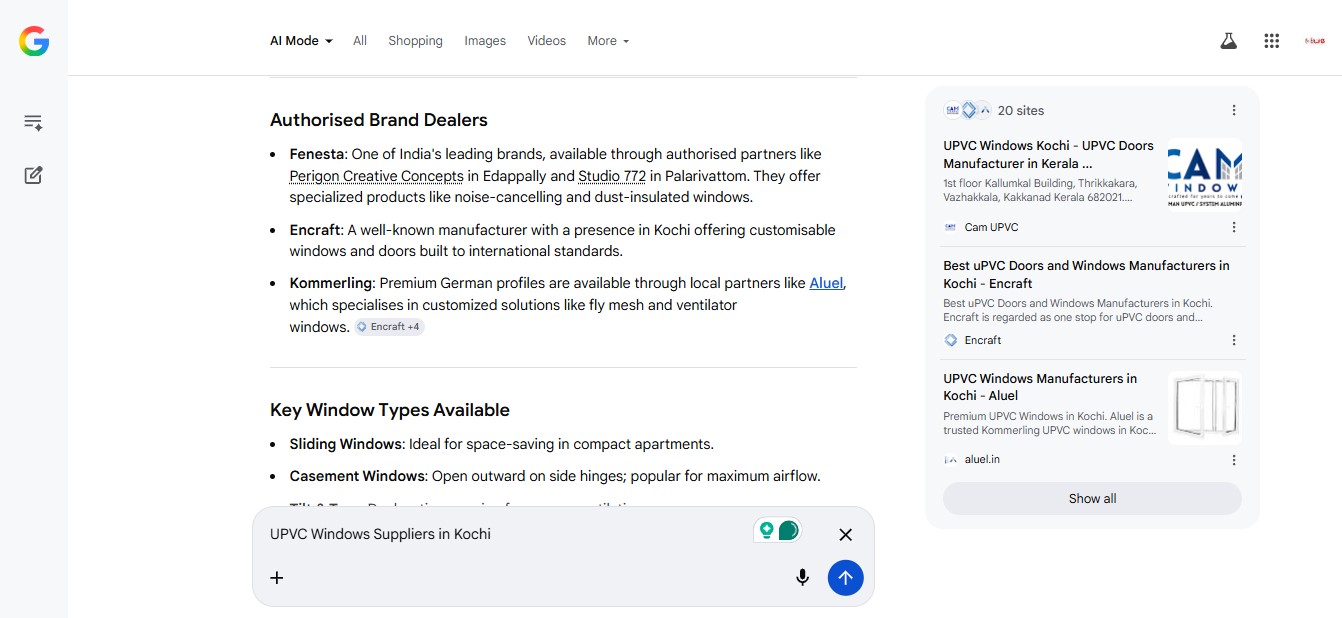Open more options for the 20 sites panel
Screen dimensions: 1342x618
pyautogui.click(x=1234, y=111)
